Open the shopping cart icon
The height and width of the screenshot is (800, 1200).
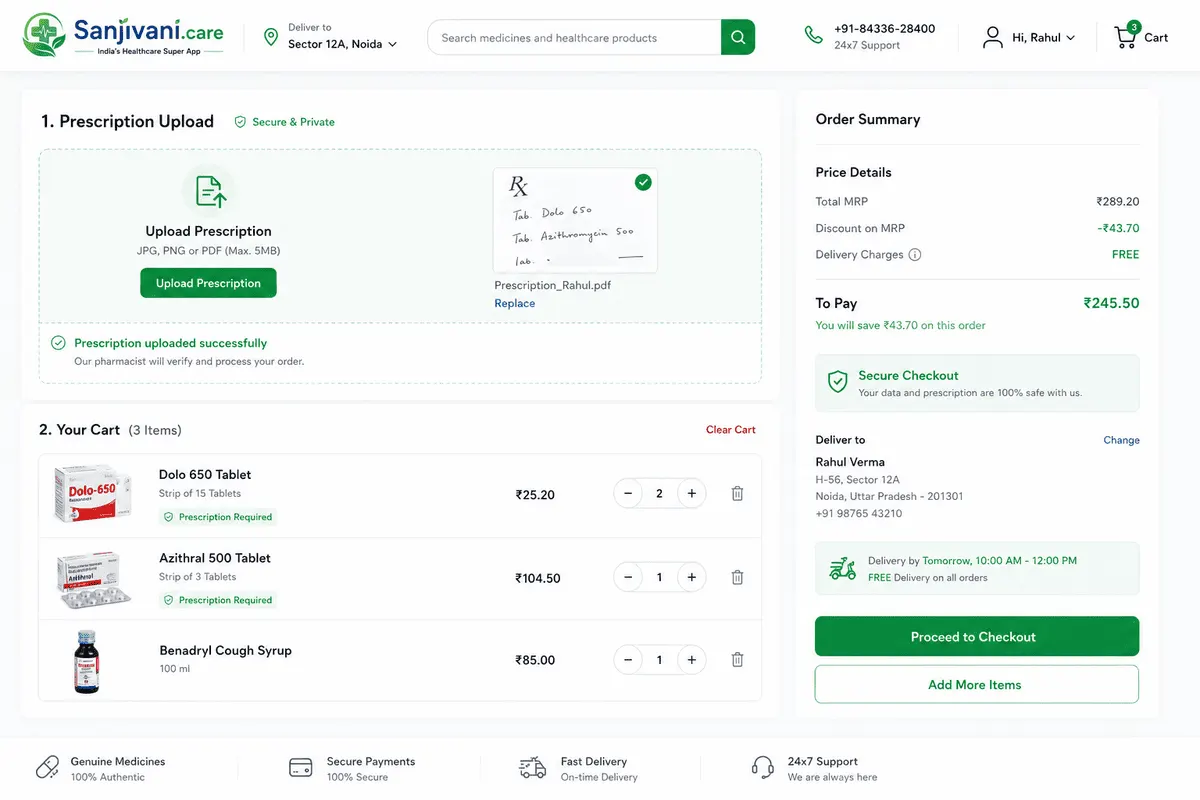pos(1127,36)
